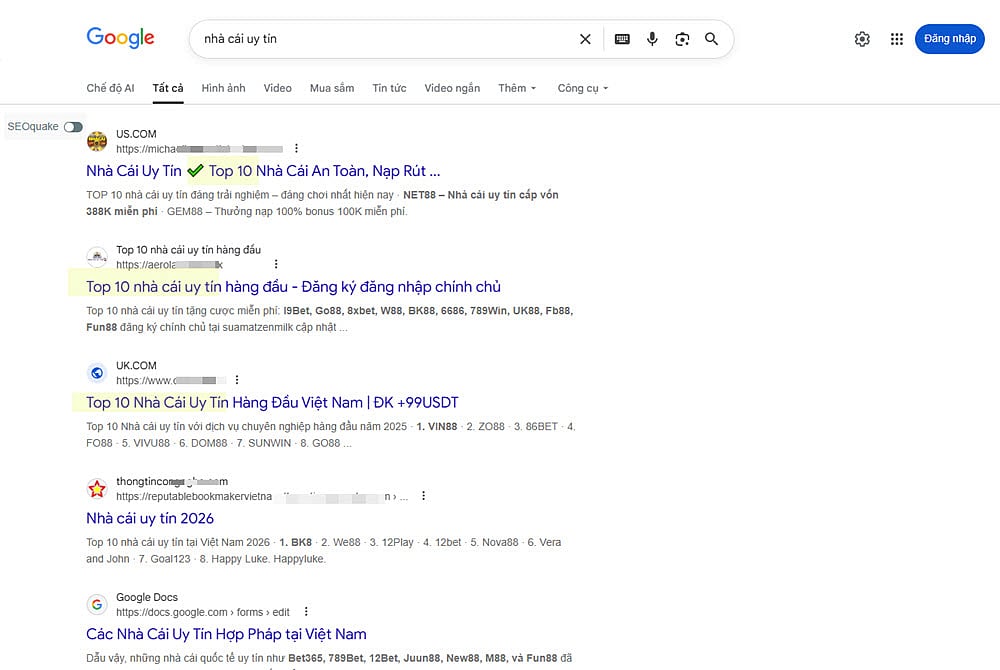Switch to Chế độ AI tab
The image size is (1000, 670).
pyautogui.click(x=110, y=88)
